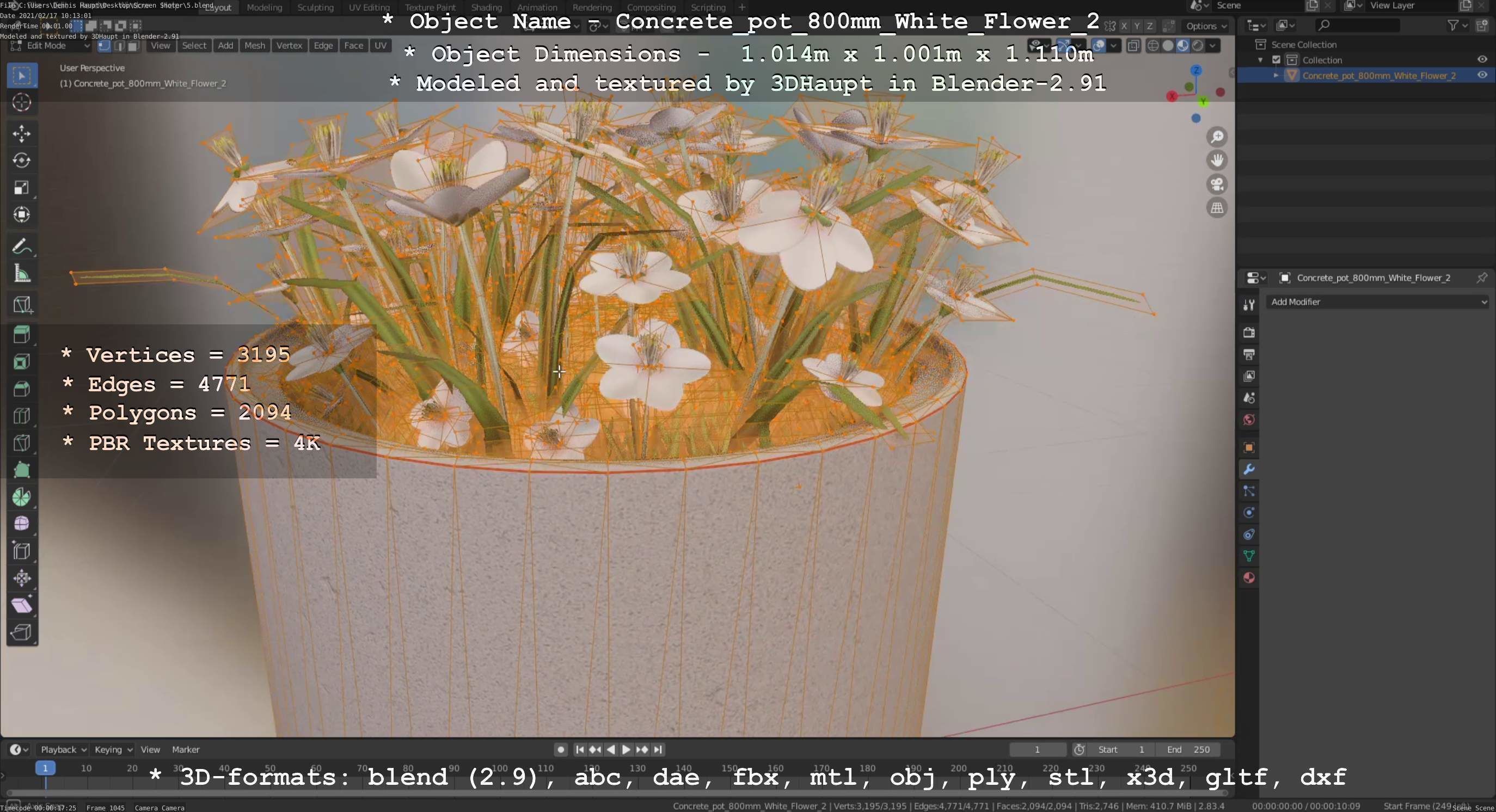Viewport: 1496px width, 812px height.
Task: Select the Bevel tool
Action: point(22,389)
